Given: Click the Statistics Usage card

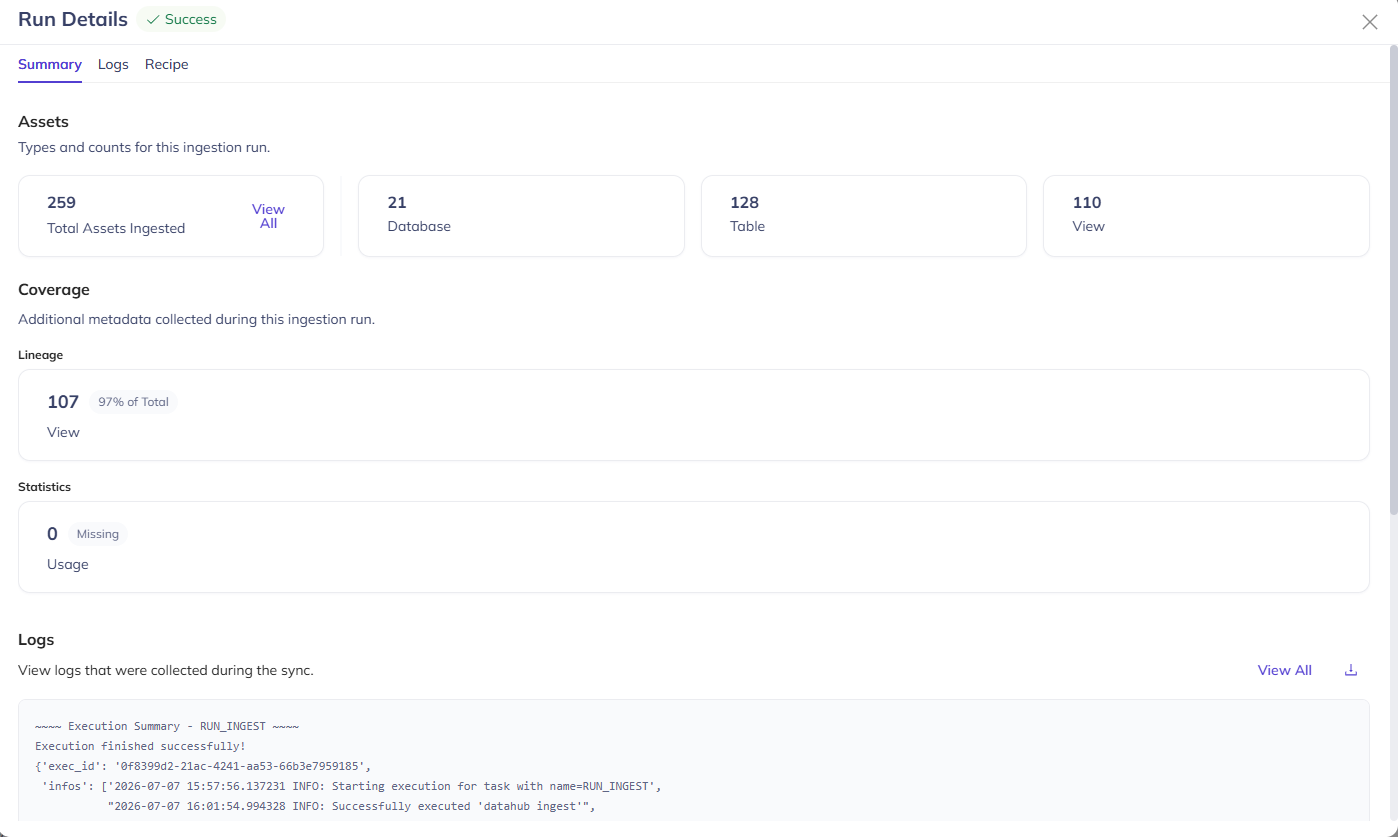Looking at the screenshot, I should [x=694, y=547].
